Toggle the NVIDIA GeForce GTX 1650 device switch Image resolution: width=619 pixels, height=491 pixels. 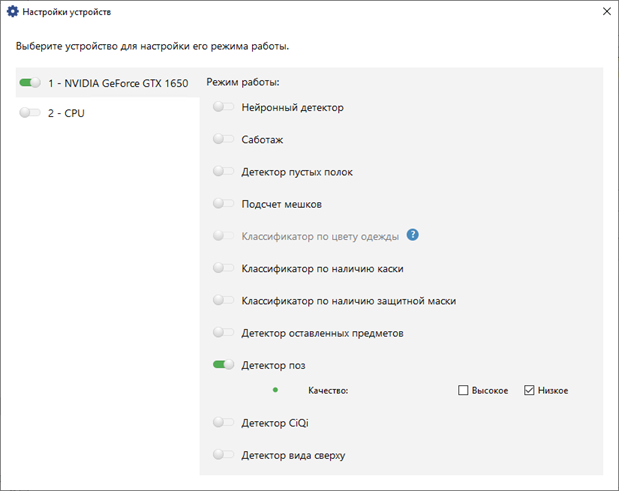pos(29,83)
